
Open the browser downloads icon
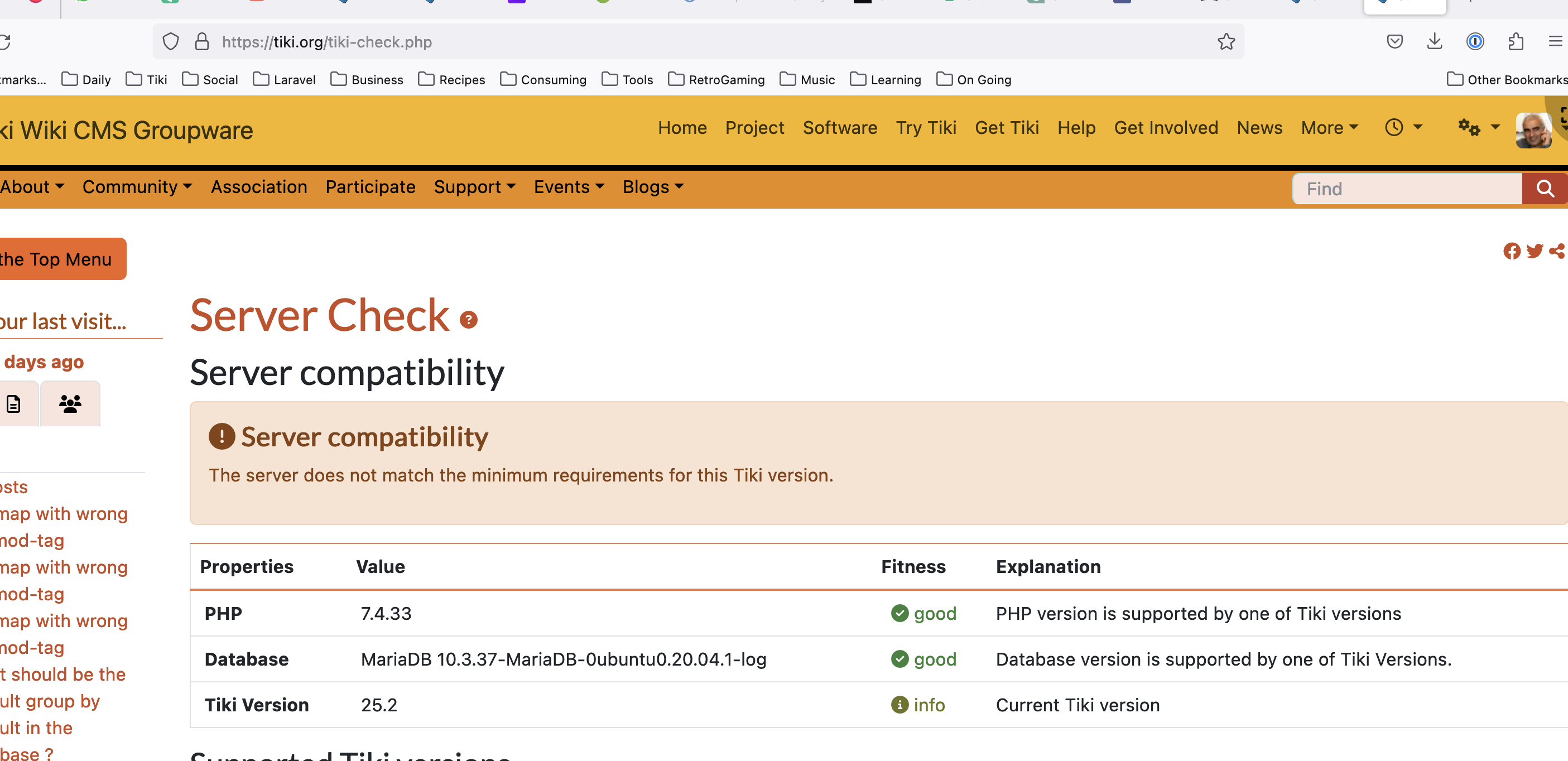[1435, 42]
